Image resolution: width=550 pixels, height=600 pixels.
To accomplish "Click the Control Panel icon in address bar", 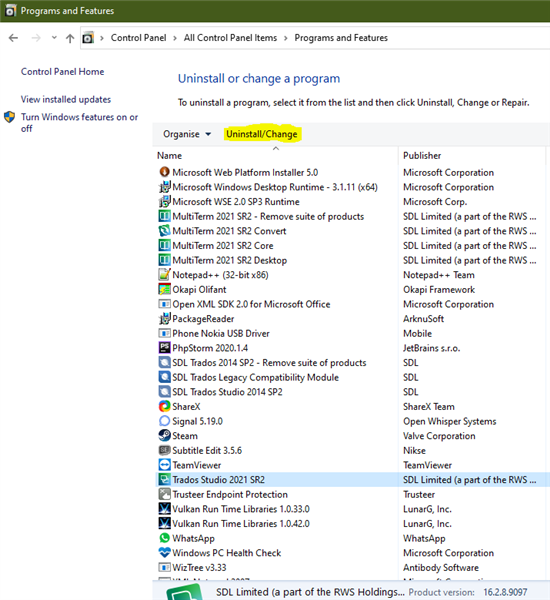I will click(88, 38).
